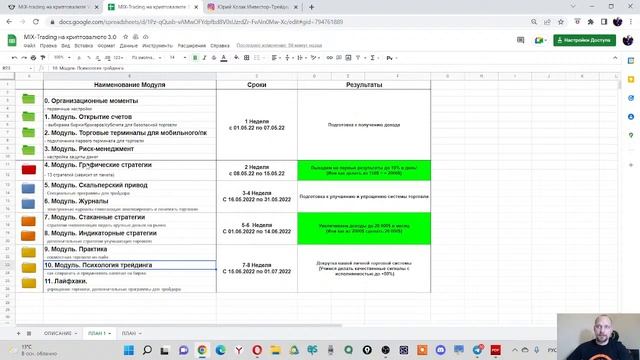Viewport: 640px width, 360px height.
Task: Toggle strikethrough formatting
Action: point(214,58)
